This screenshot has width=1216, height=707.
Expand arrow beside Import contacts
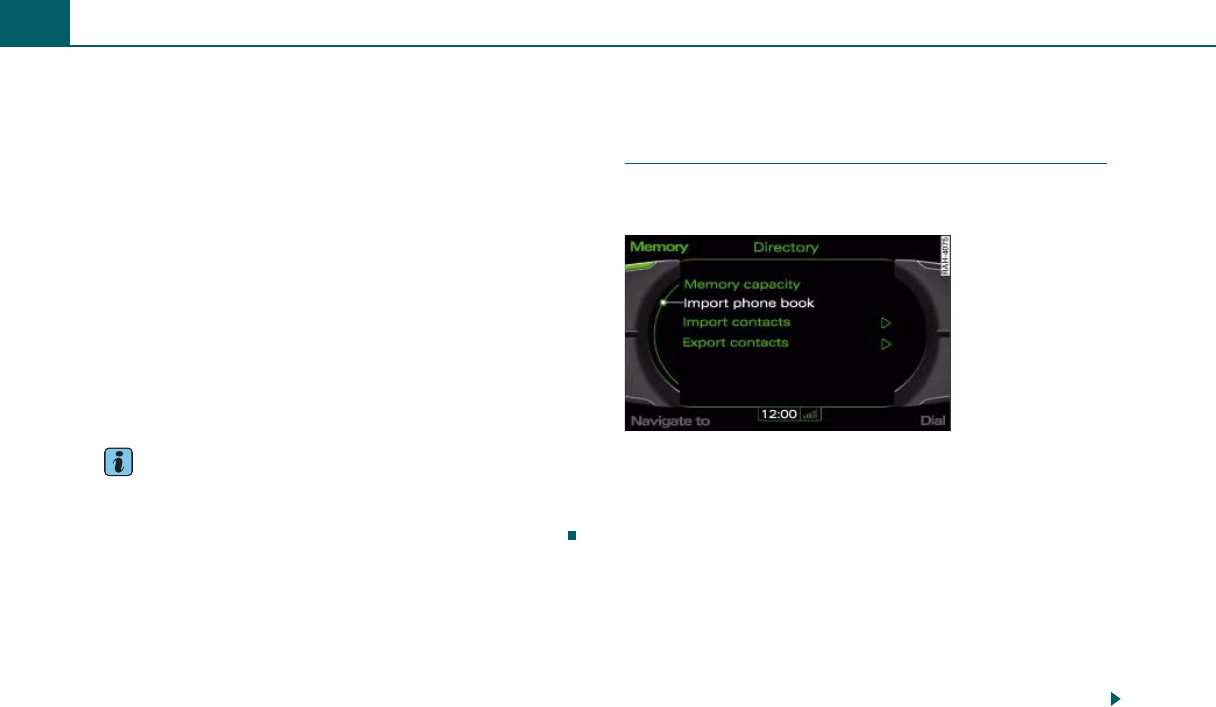885,323
